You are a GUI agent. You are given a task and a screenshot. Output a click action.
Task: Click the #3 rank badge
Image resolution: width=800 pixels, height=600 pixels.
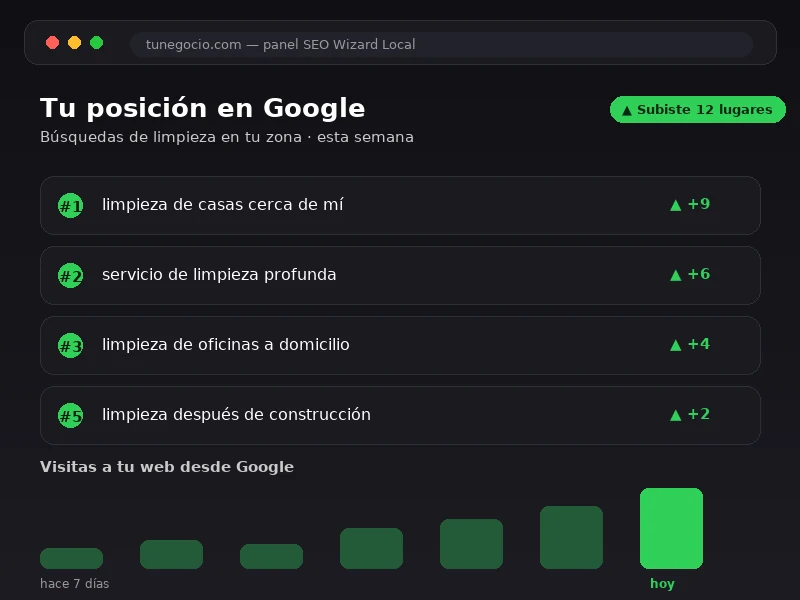(70, 345)
